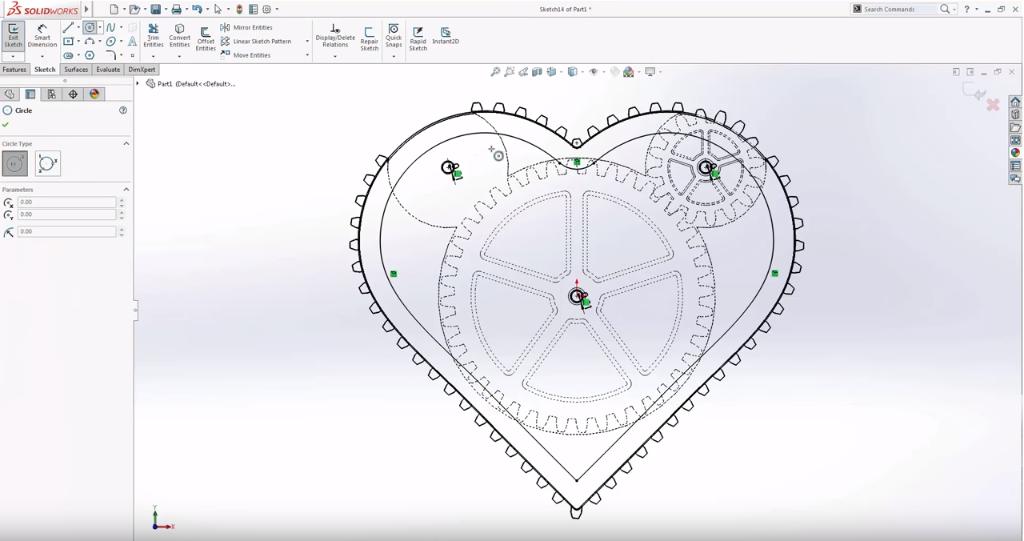Open the Quick Snaps tool

394,36
